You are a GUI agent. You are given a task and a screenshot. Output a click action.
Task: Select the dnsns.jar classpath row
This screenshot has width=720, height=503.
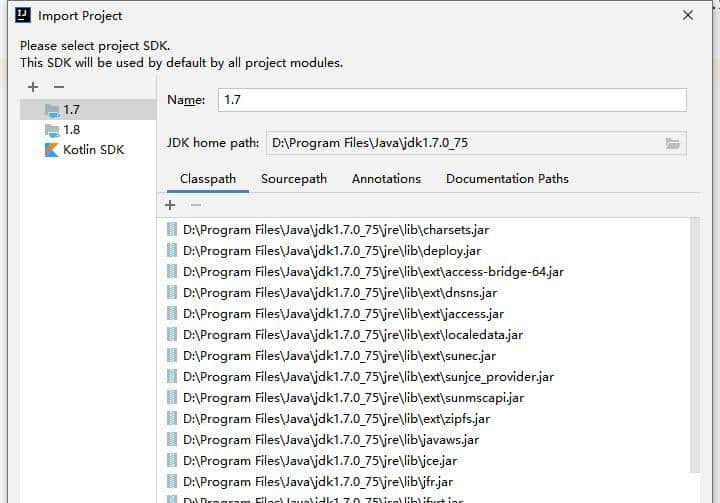tap(425, 293)
